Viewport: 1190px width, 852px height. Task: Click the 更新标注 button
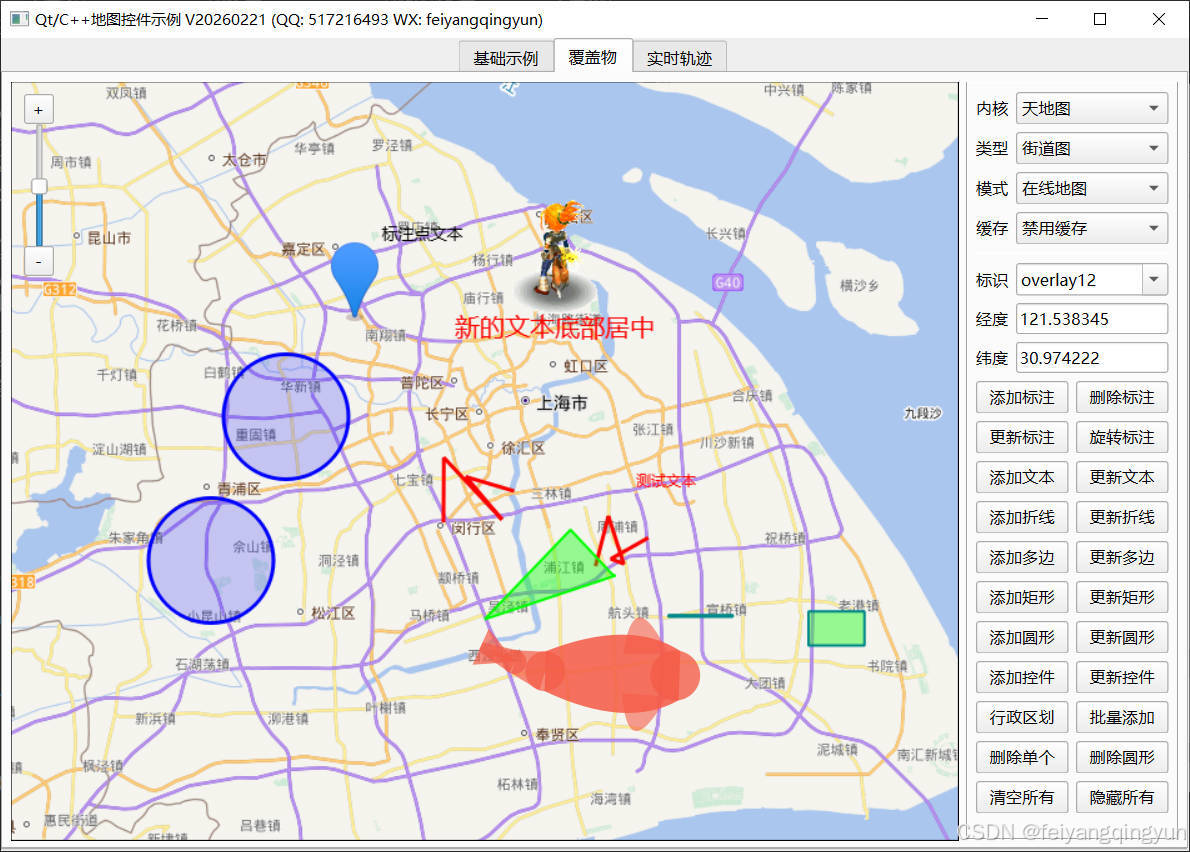click(x=1022, y=438)
